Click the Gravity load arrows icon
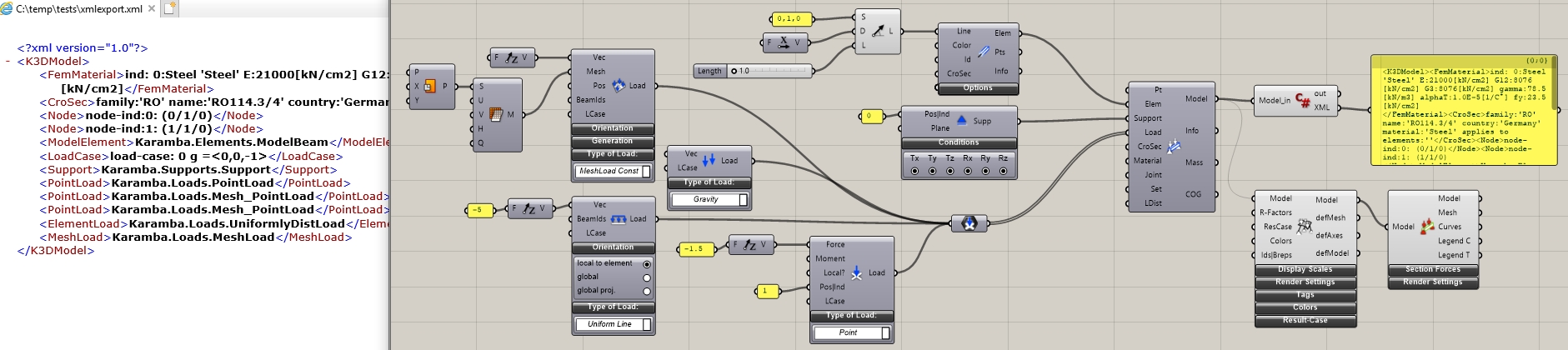Image resolution: width=1568 pixels, height=350 pixels. click(x=709, y=160)
